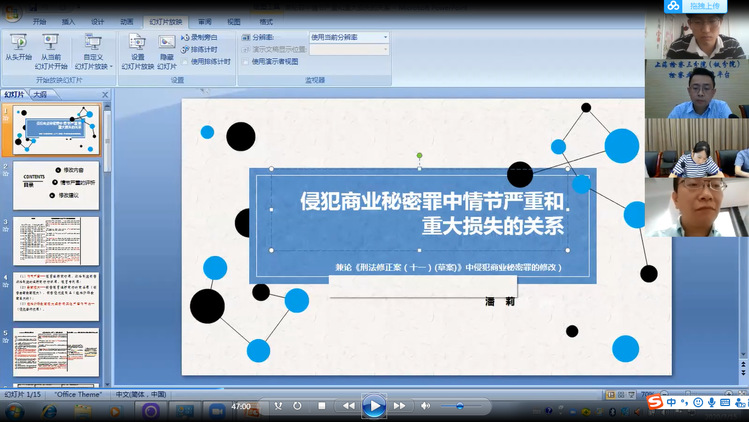Click Hide Slide (隐藏幻灯片) icon
Viewport: 749px width, 422px height.
tap(166, 49)
